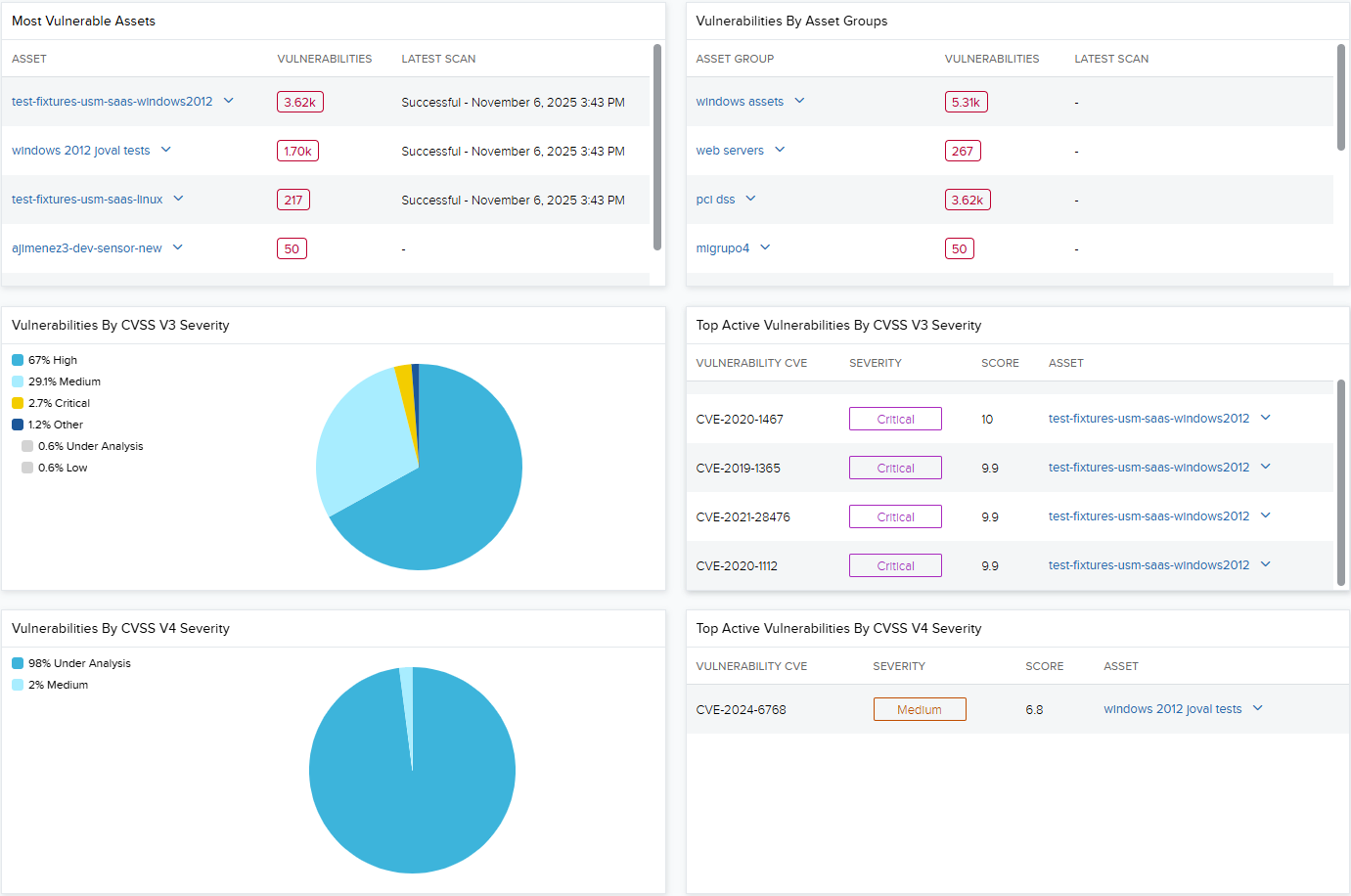Viewport: 1351px width, 896px height.
Task: Expand the chevron beside pci dss
Action: coord(750,199)
